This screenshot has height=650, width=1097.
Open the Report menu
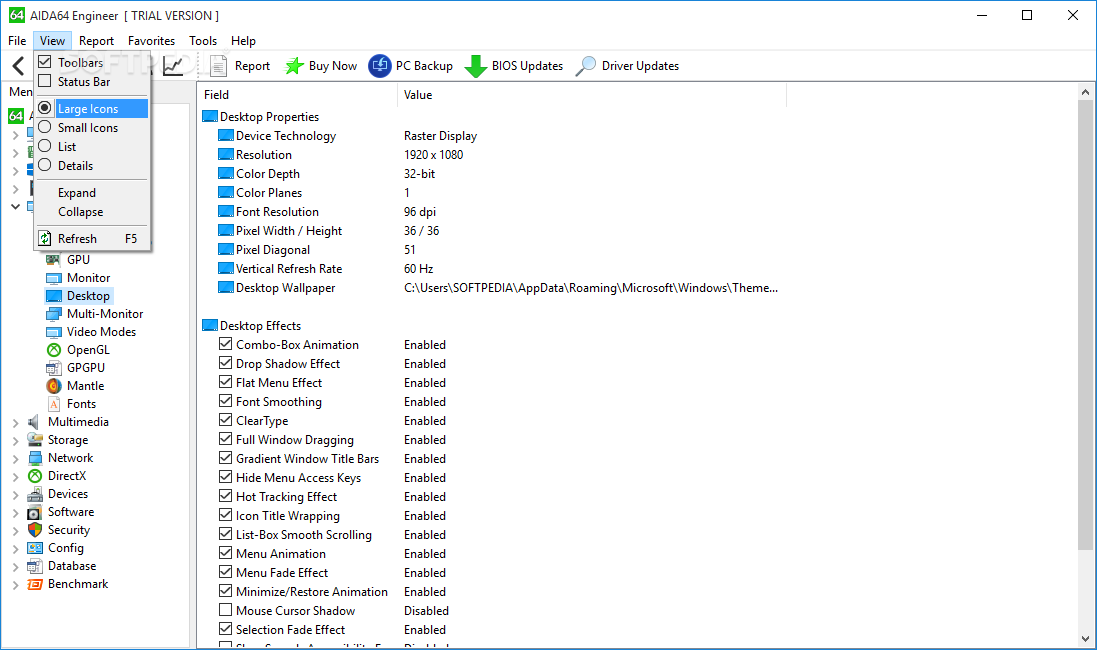97,41
